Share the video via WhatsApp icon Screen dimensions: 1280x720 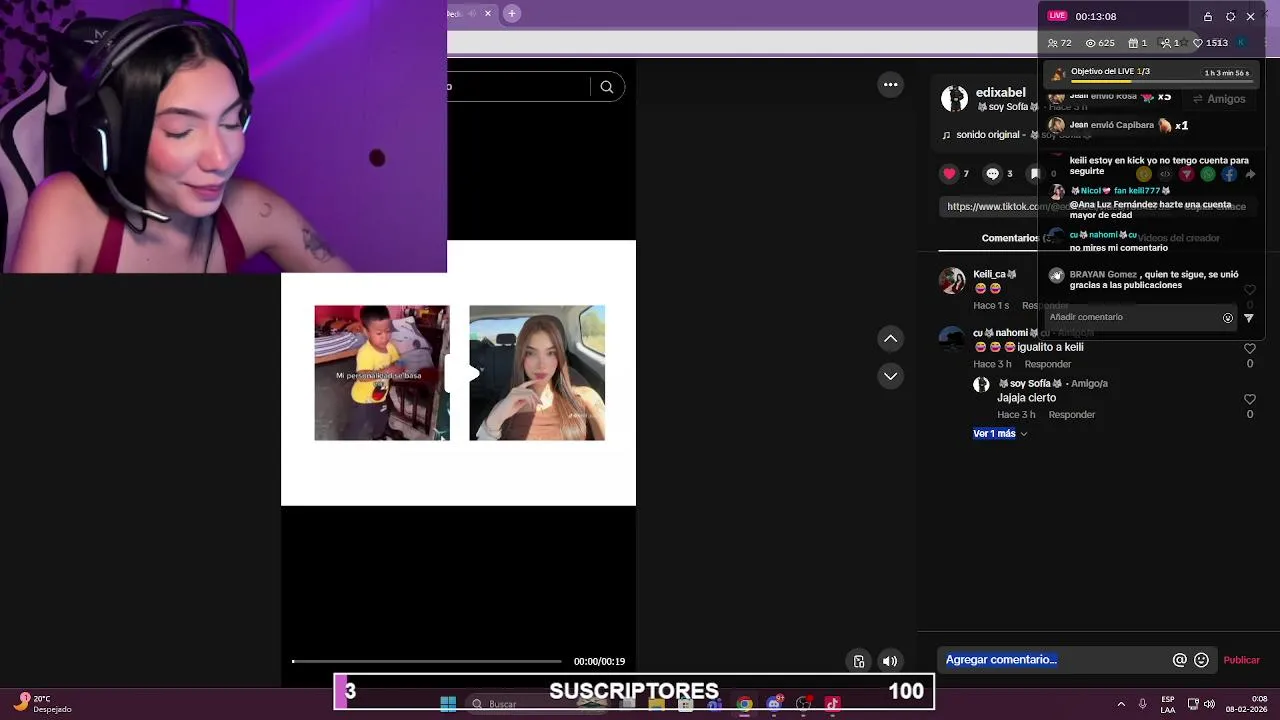tap(1208, 174)
